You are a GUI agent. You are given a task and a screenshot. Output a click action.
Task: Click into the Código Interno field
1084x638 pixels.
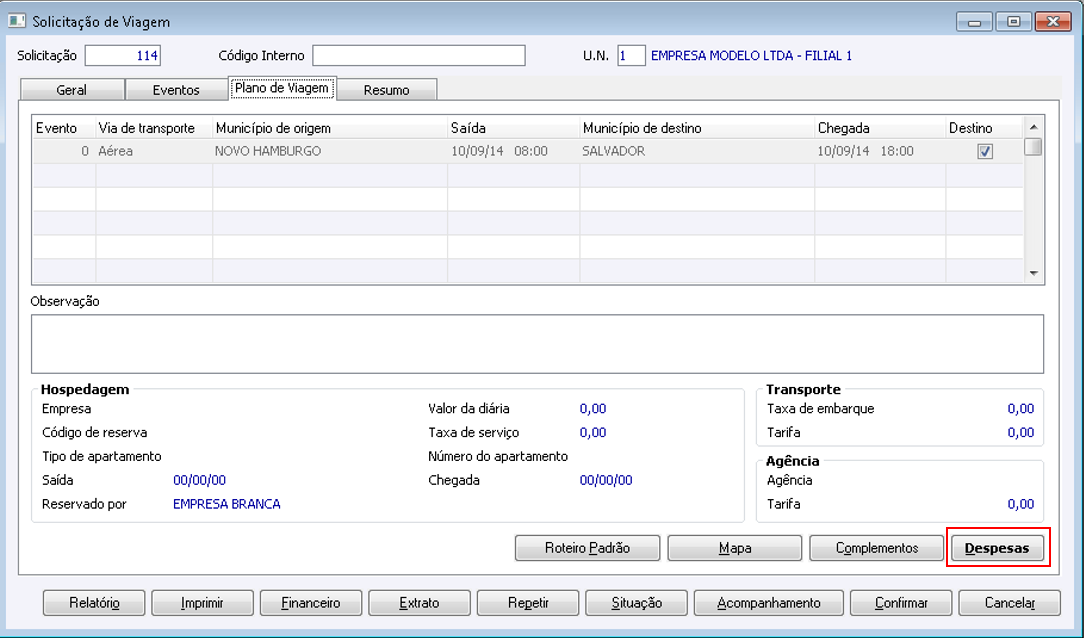coord(419,55)
